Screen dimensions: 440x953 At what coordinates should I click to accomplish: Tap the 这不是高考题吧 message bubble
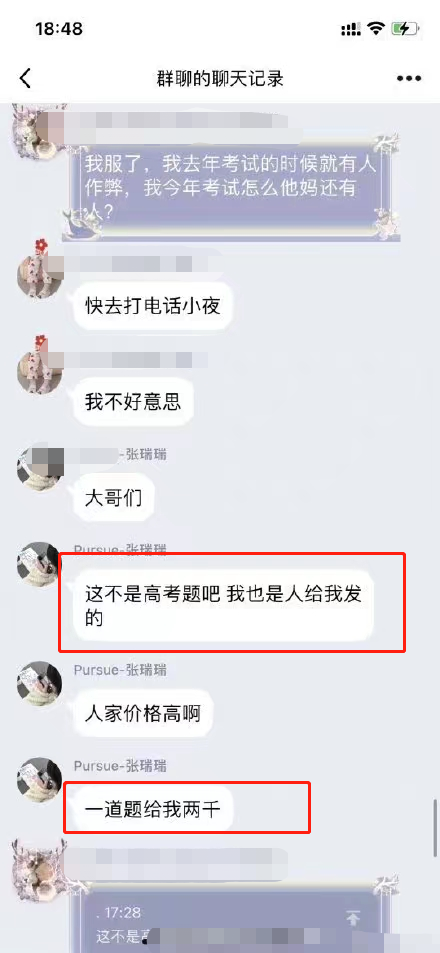coord(223,605)
